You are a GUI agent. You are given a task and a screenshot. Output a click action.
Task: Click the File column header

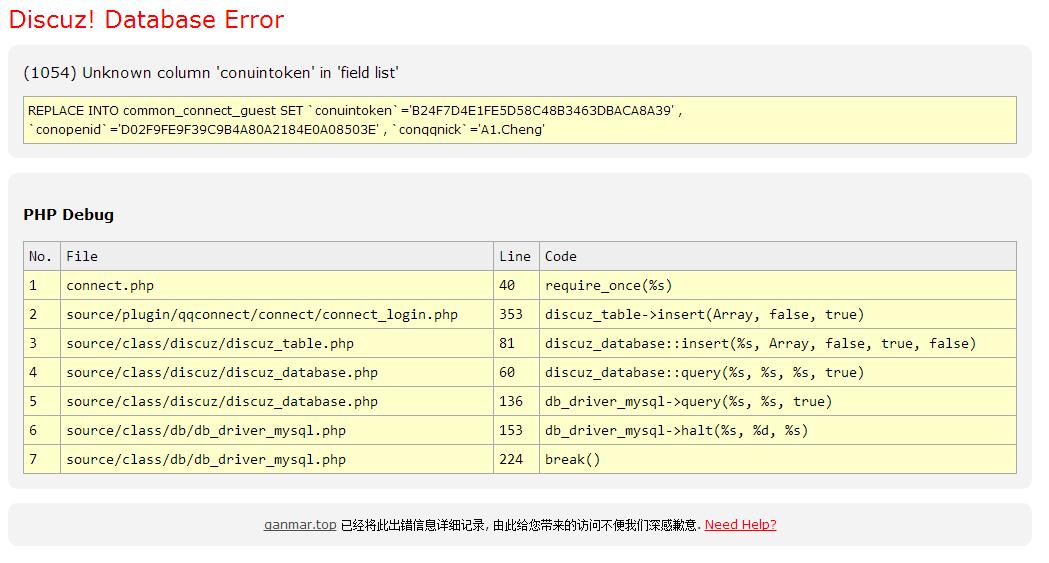click(x=82, y=256)
